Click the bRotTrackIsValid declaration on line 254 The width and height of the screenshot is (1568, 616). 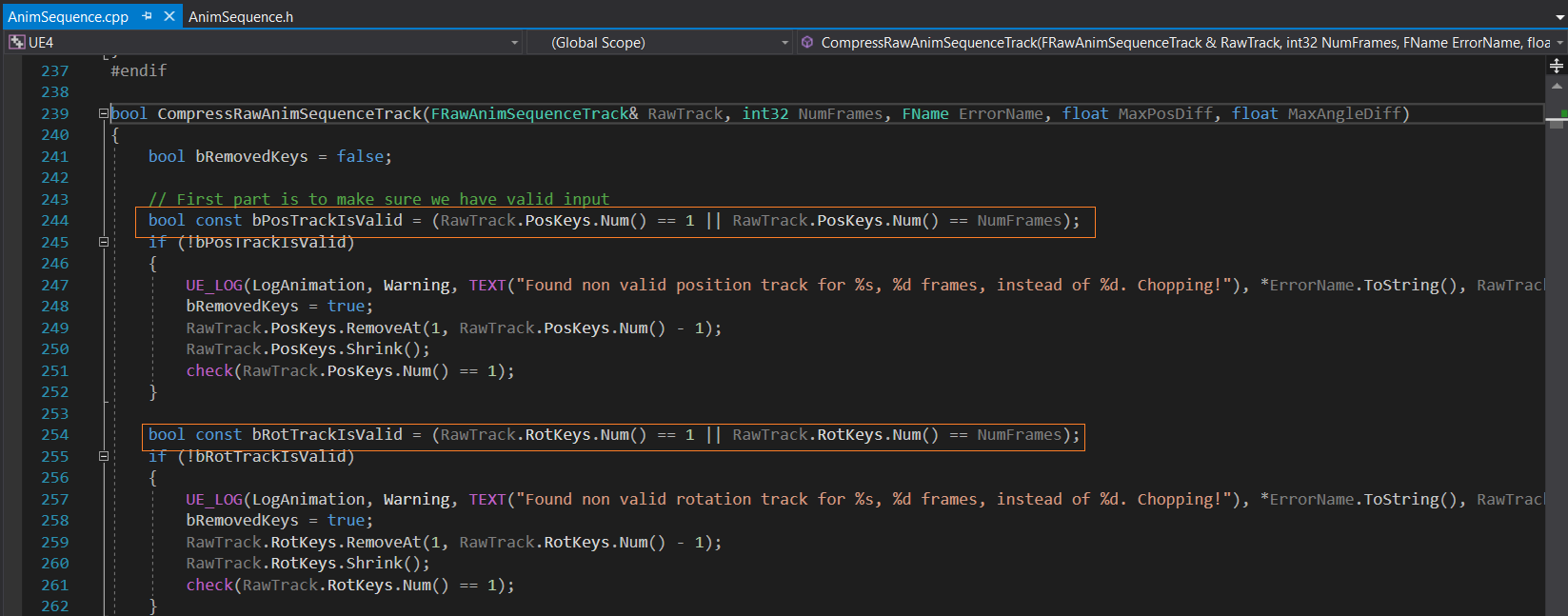coord(614,435)
